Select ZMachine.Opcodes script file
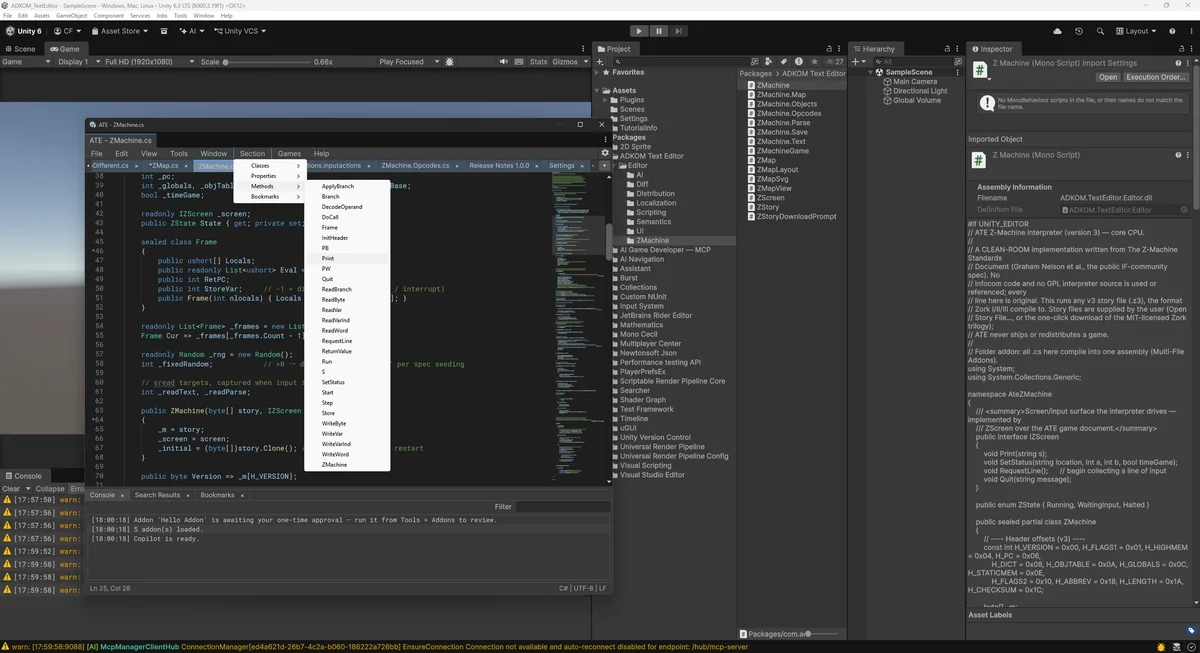1200x653 pixels. [x=788, y=114]
